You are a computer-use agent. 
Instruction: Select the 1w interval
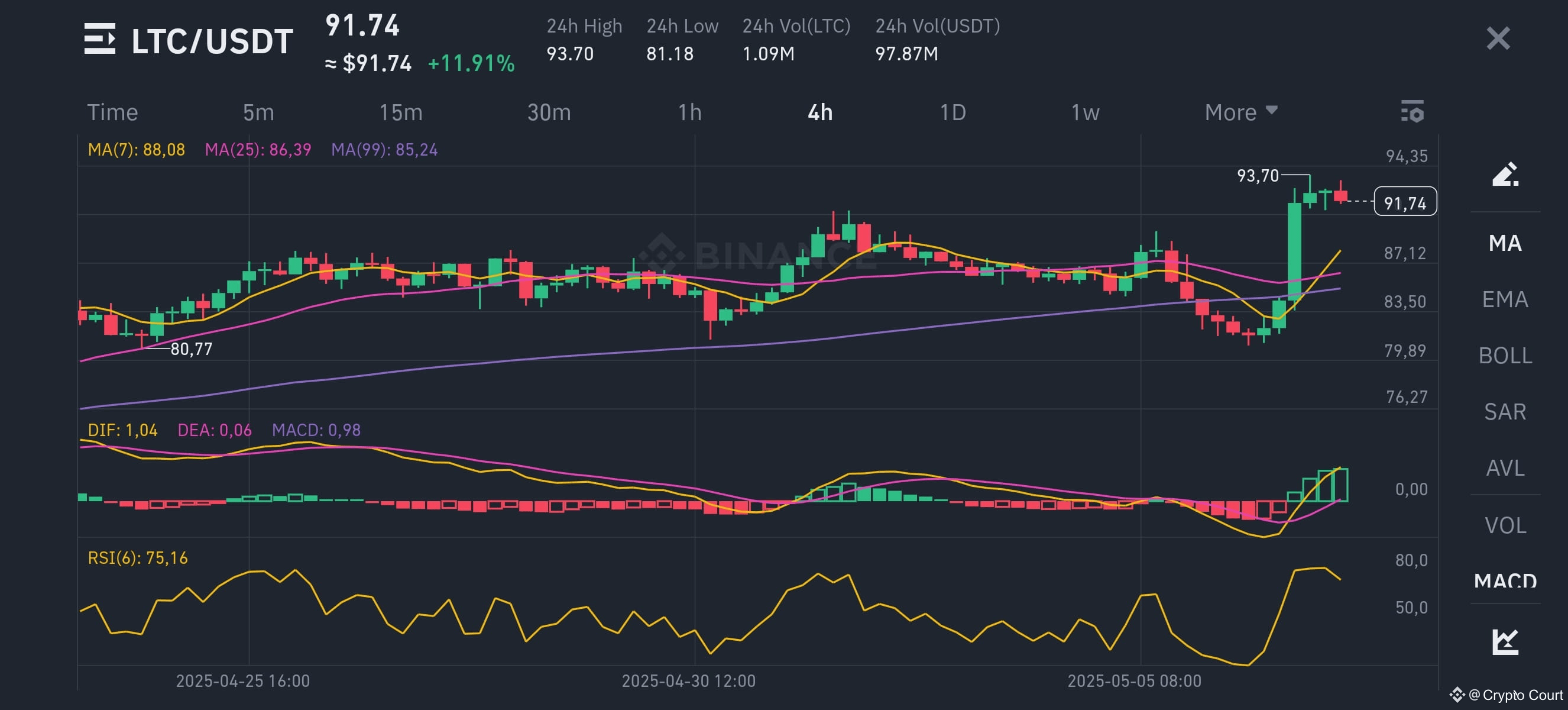tap(1085, 112)
